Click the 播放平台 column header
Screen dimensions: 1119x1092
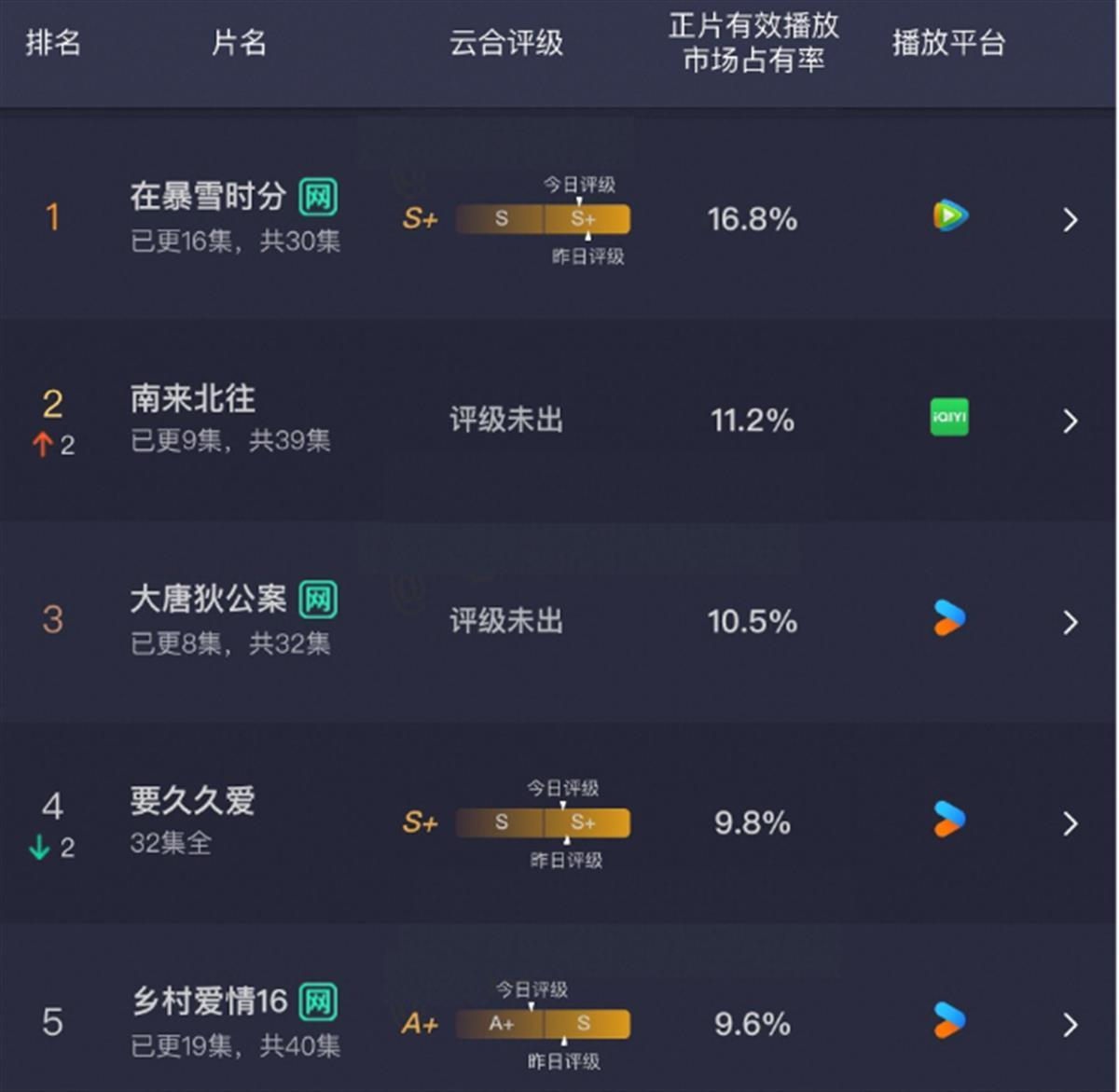point(948,43)
